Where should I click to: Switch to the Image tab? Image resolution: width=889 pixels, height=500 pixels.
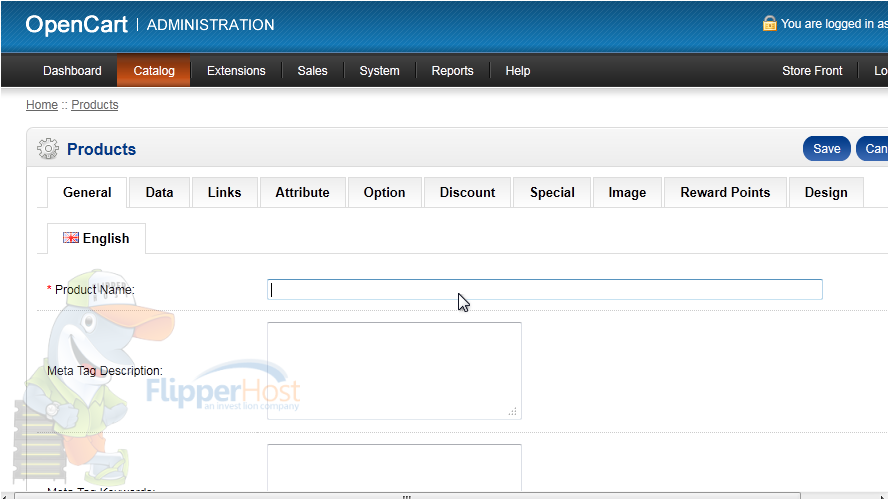[x=627, y=193]
